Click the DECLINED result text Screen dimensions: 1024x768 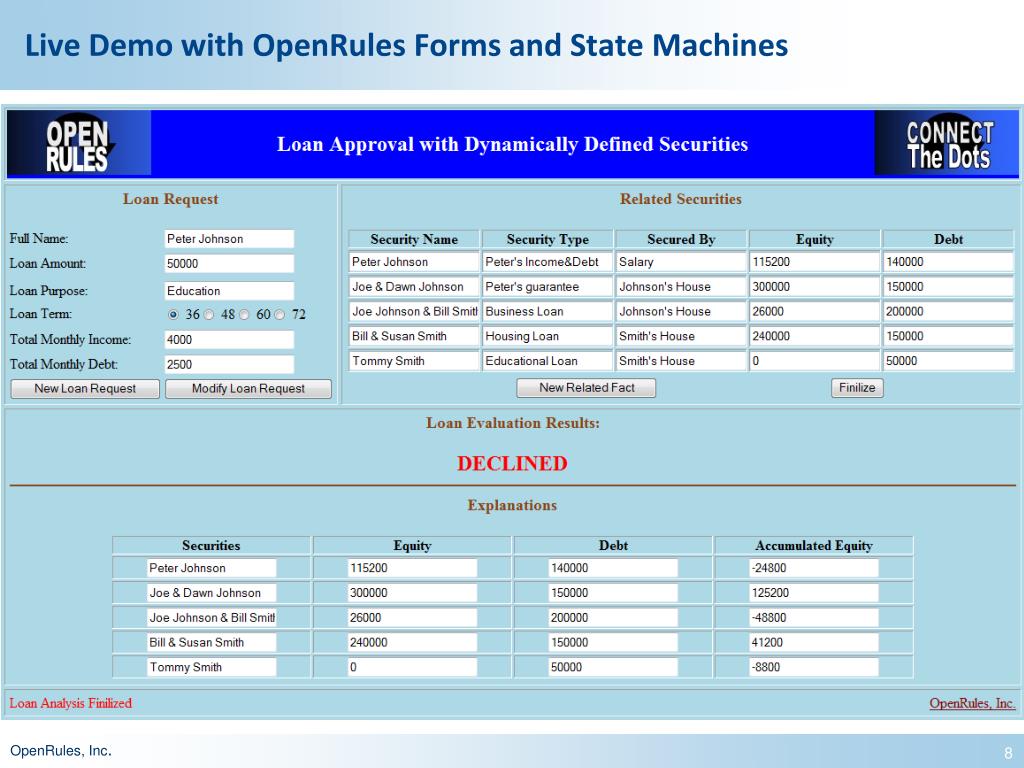[512, 464]
